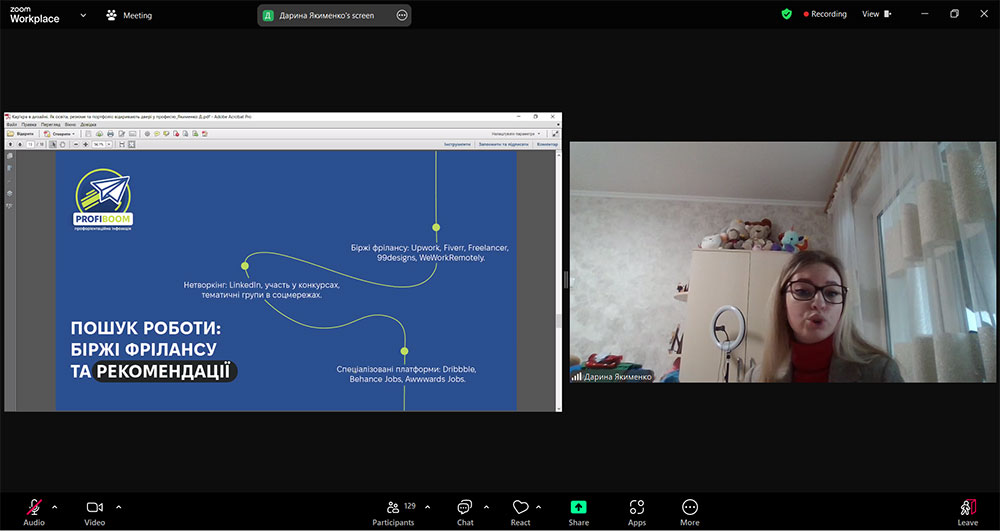
Task: Expand the React options caret
Action: 538,507
